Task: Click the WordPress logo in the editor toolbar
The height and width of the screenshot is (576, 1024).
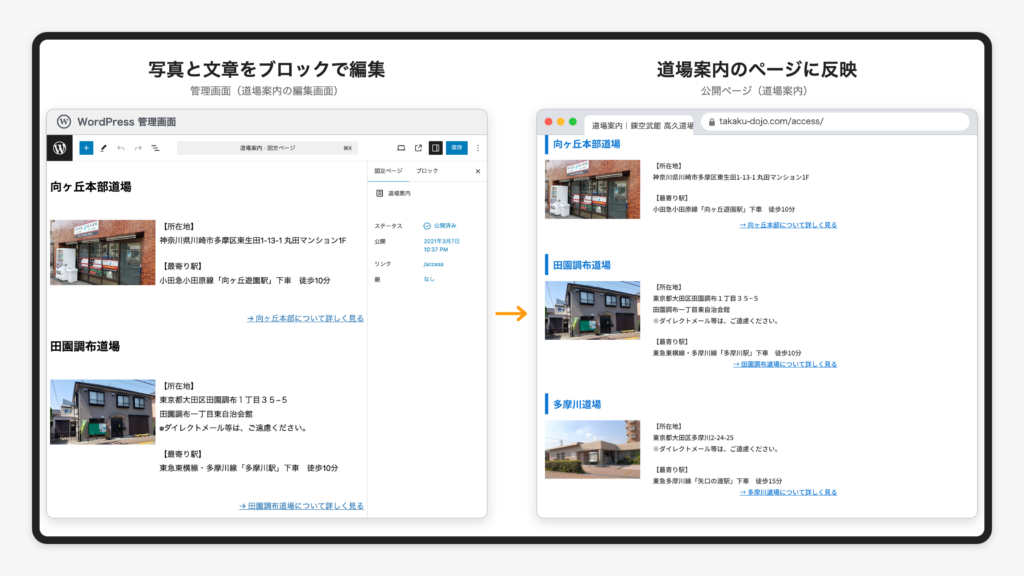Action: click(x=59, y=148)
